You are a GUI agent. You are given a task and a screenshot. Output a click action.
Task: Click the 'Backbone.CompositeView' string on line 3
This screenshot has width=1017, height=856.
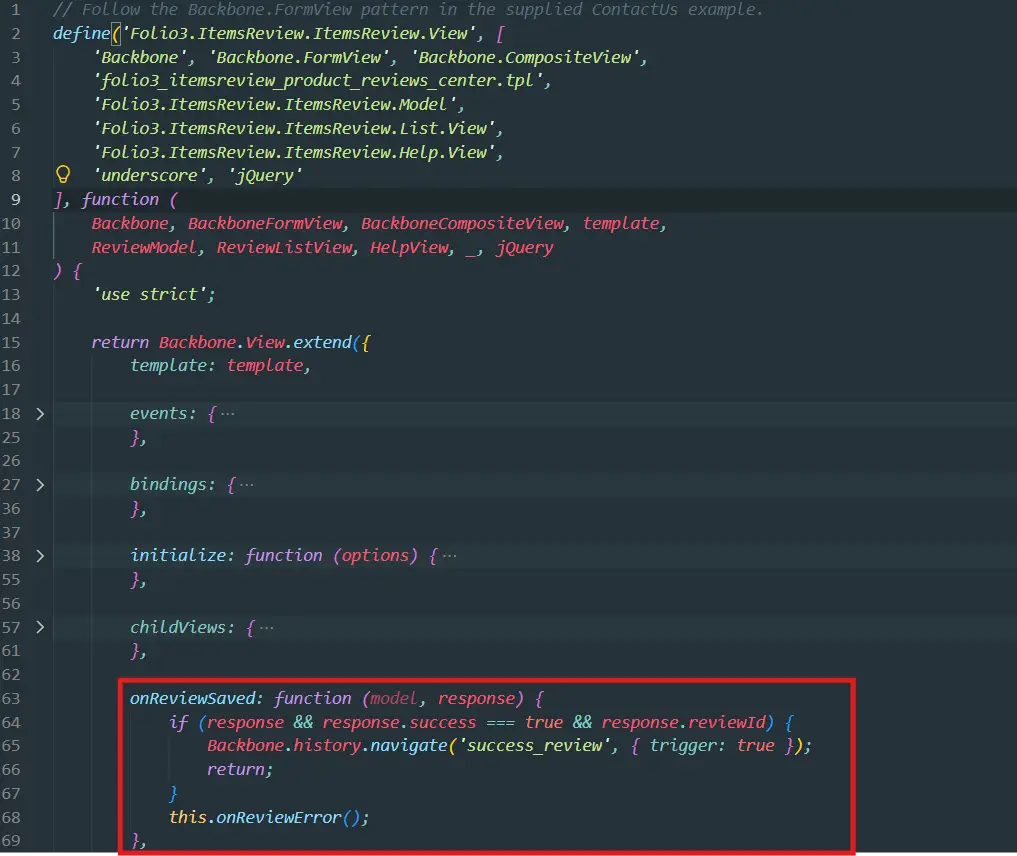(x=528, y=58)
